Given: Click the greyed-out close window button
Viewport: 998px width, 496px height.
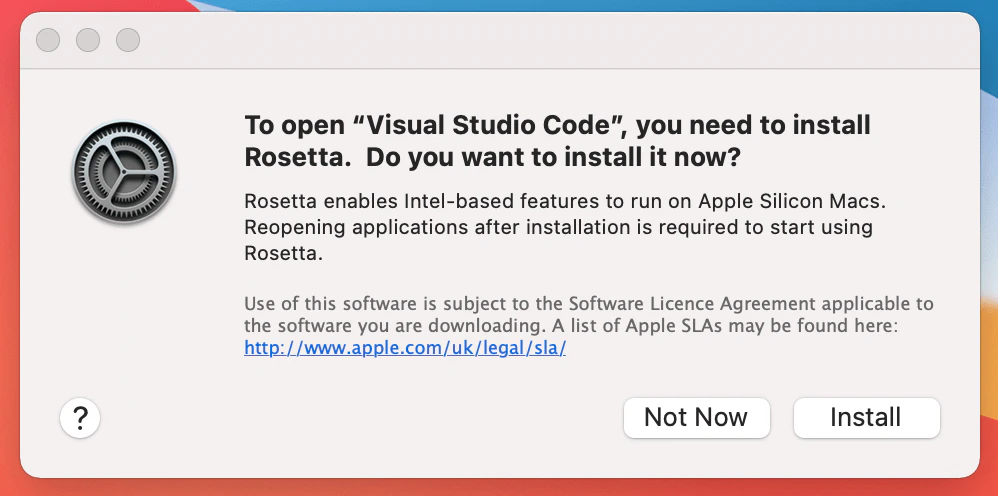Looking at the screenshot, I should pyautogui.click(x=48, y=40).
